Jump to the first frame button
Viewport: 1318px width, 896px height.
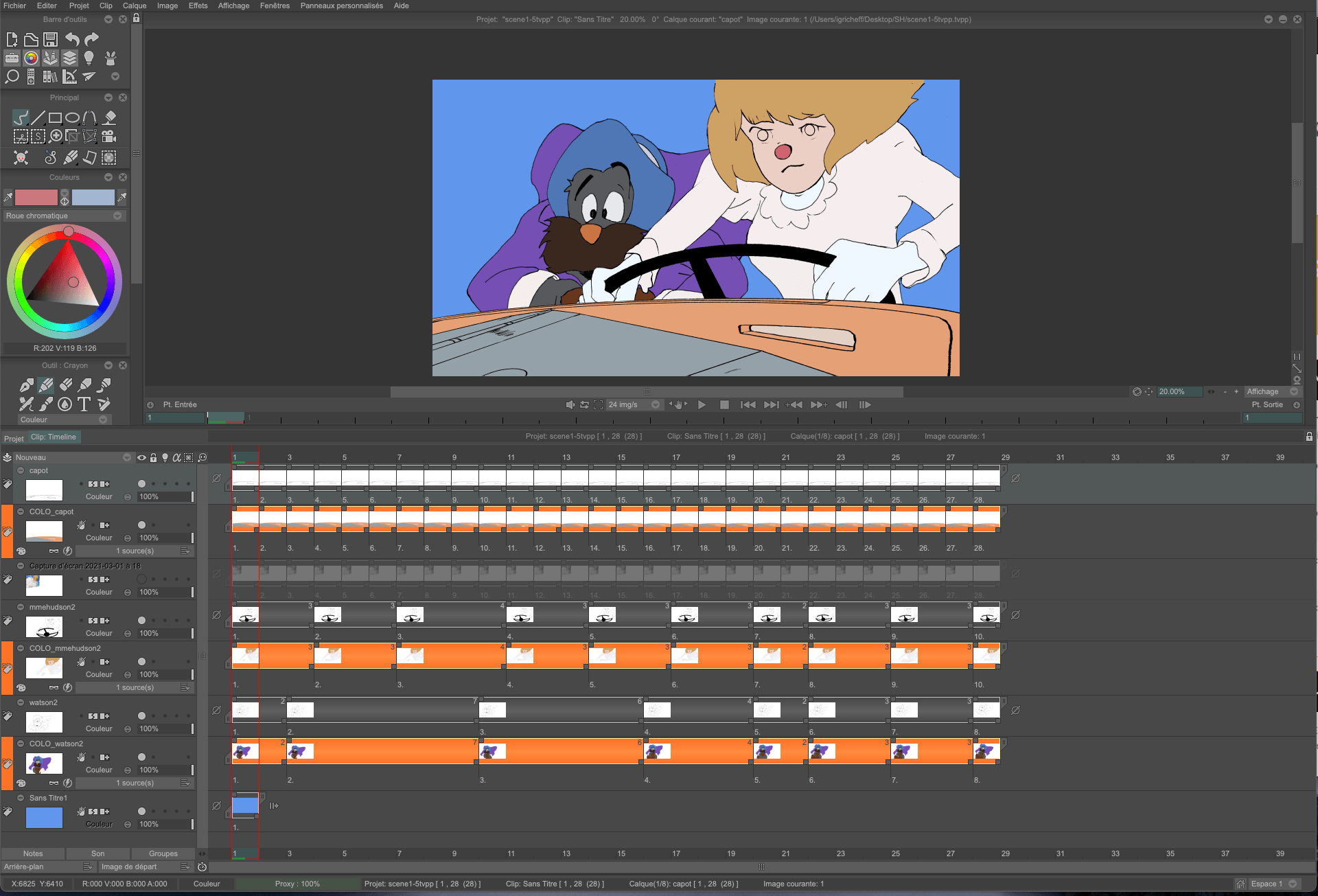tap(748, 405)
